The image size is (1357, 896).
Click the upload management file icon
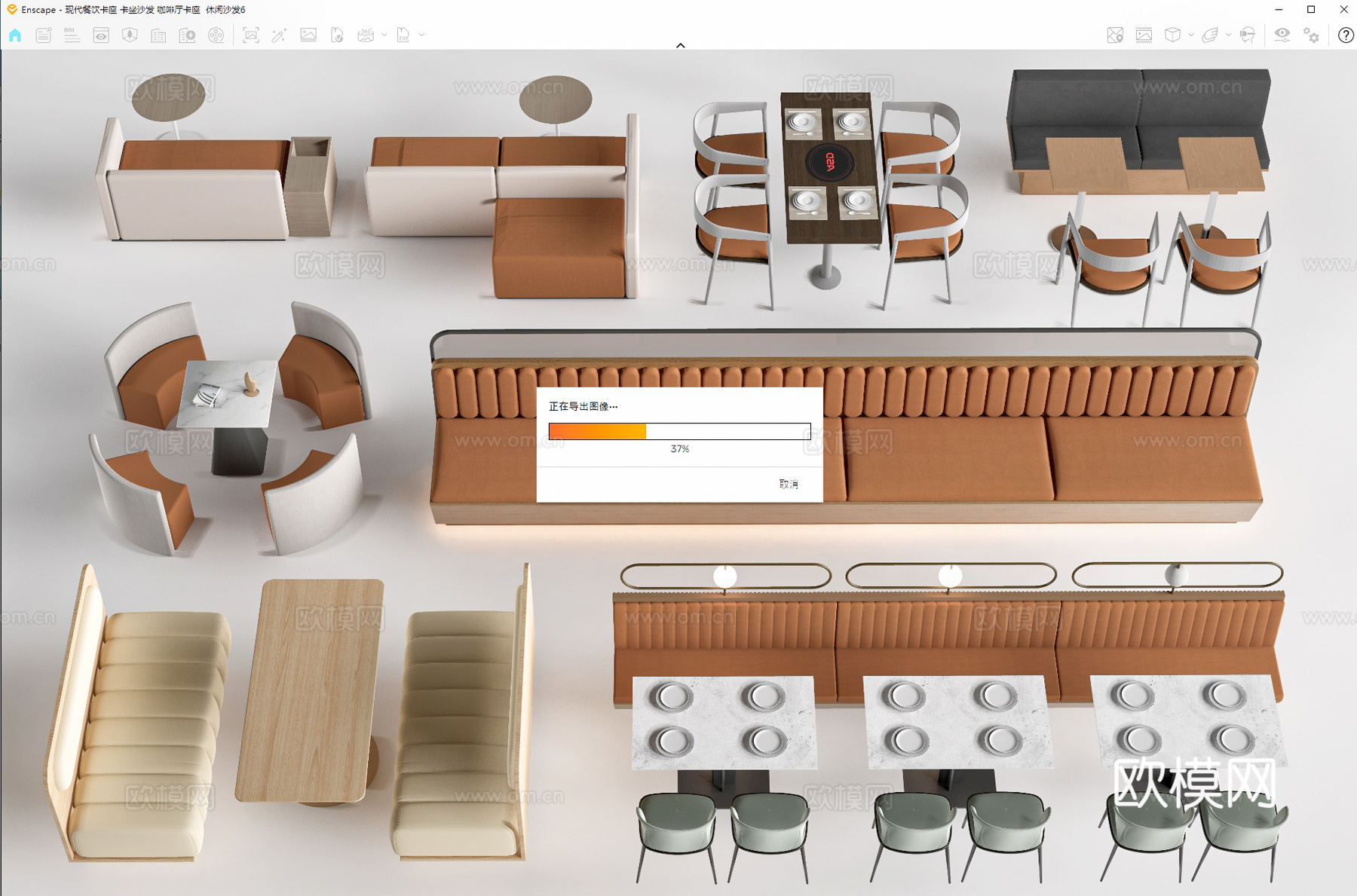[x=337, y=35]
